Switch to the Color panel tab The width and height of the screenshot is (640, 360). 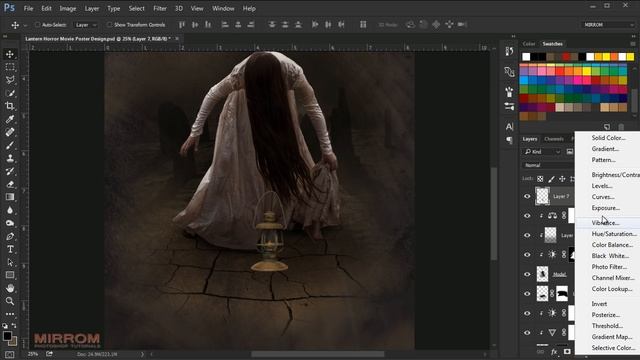click(x=529, y=44)
